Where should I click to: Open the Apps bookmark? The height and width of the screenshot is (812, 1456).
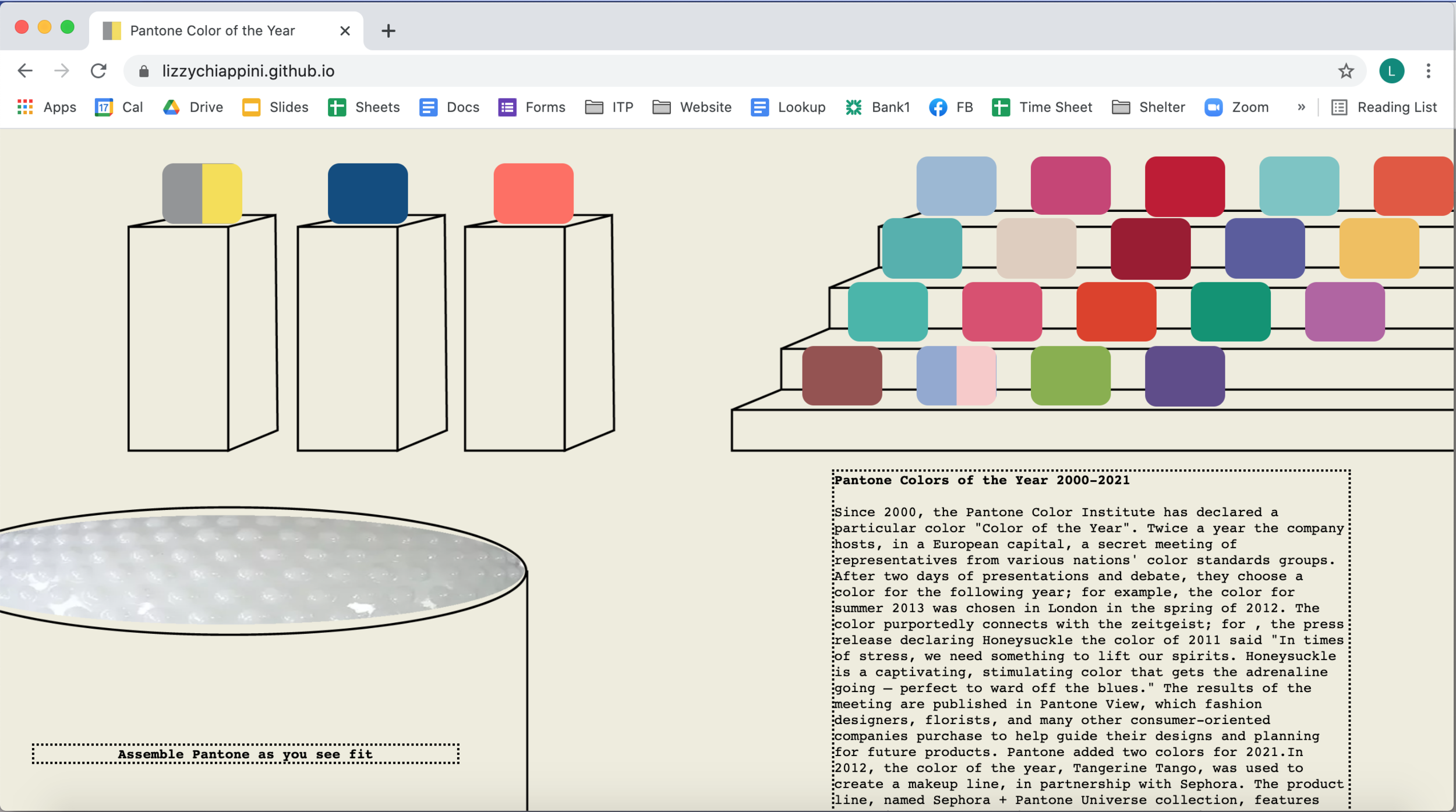(47, 107)
